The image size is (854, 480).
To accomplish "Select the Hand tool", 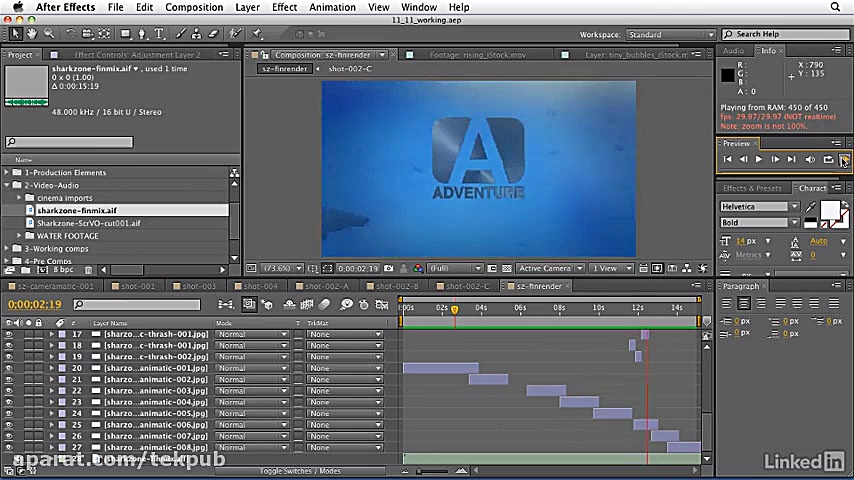I will click(32, 34).
